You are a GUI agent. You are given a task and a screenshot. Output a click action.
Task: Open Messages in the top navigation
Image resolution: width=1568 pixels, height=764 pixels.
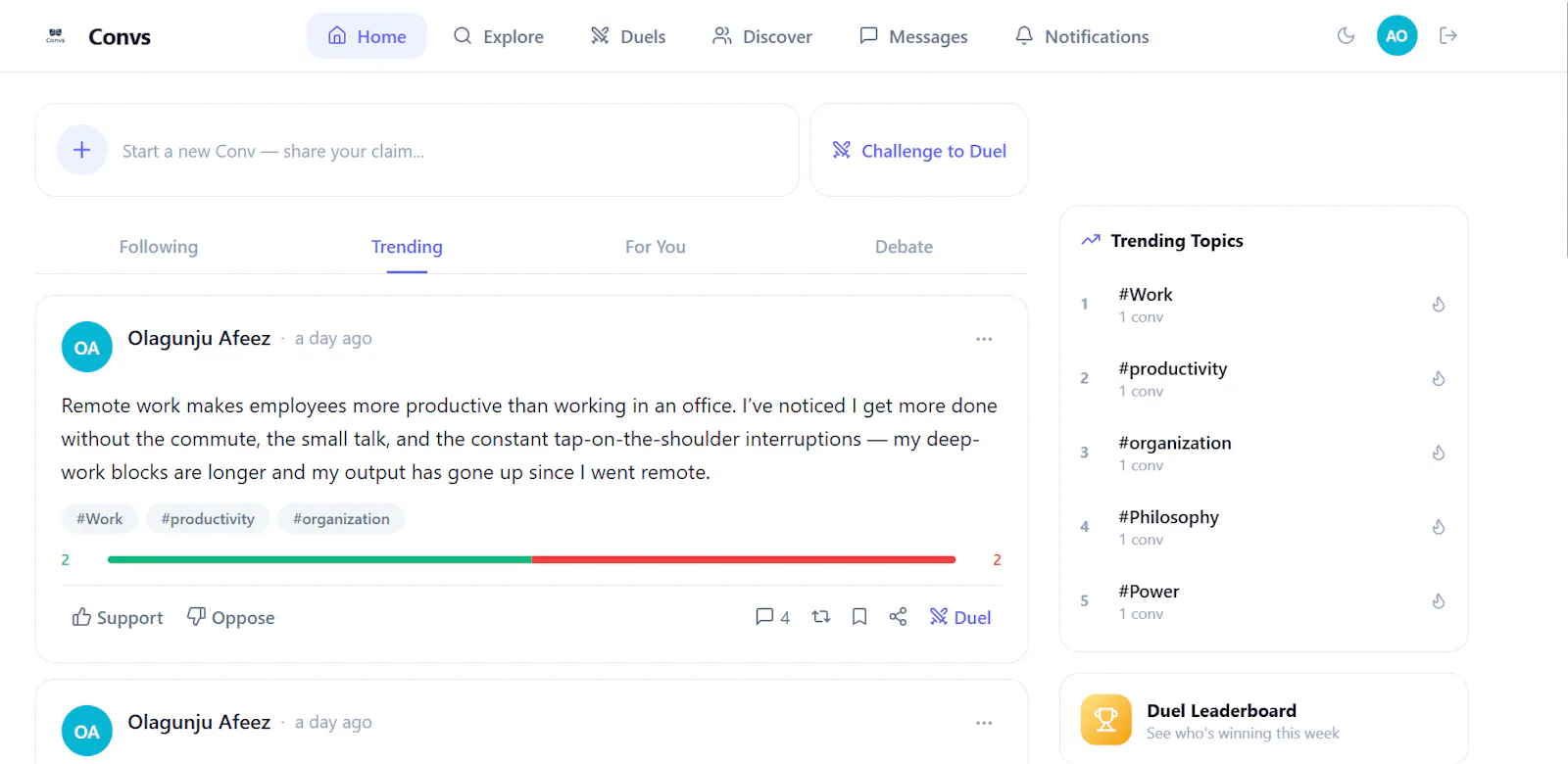pos(913,36)
